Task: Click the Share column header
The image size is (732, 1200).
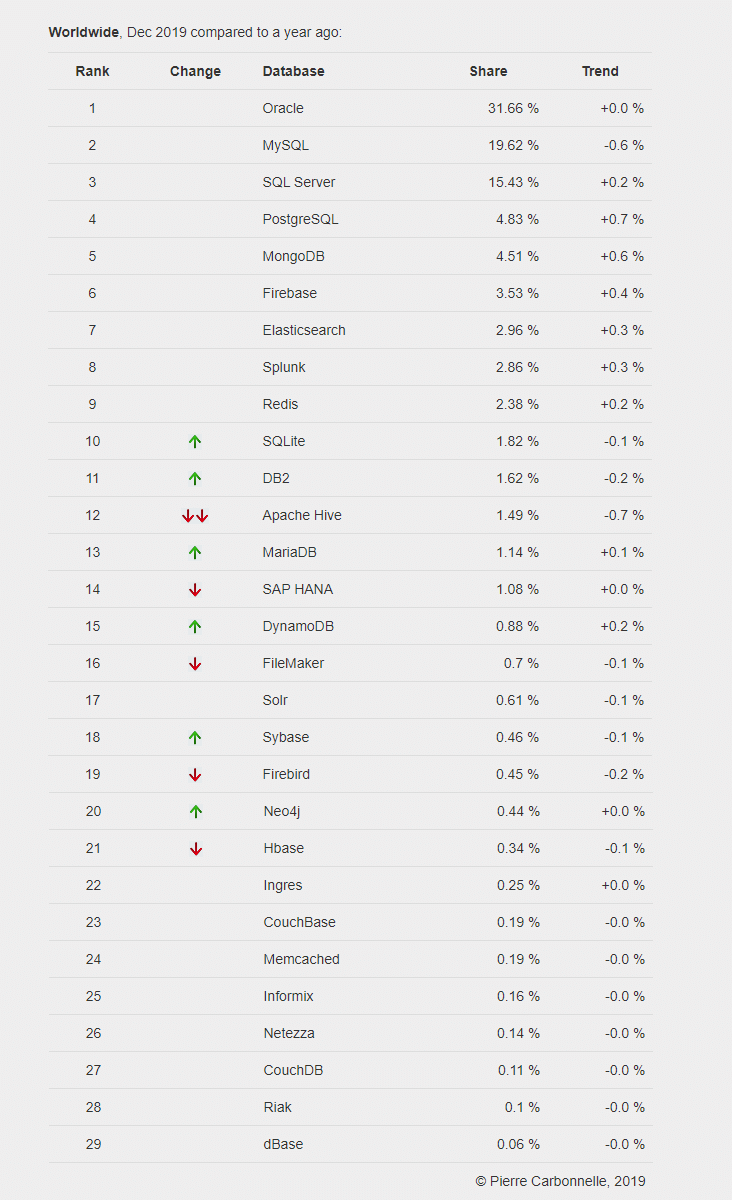Action: (488, 71)
